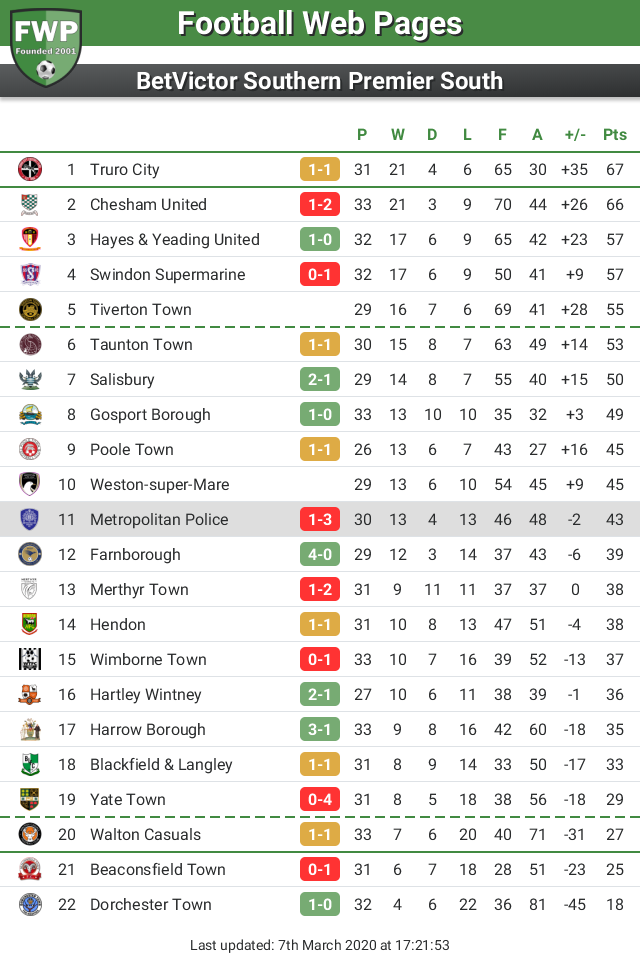Click Yate Town club badge
The image size is (640, 975).
(30, 799)
